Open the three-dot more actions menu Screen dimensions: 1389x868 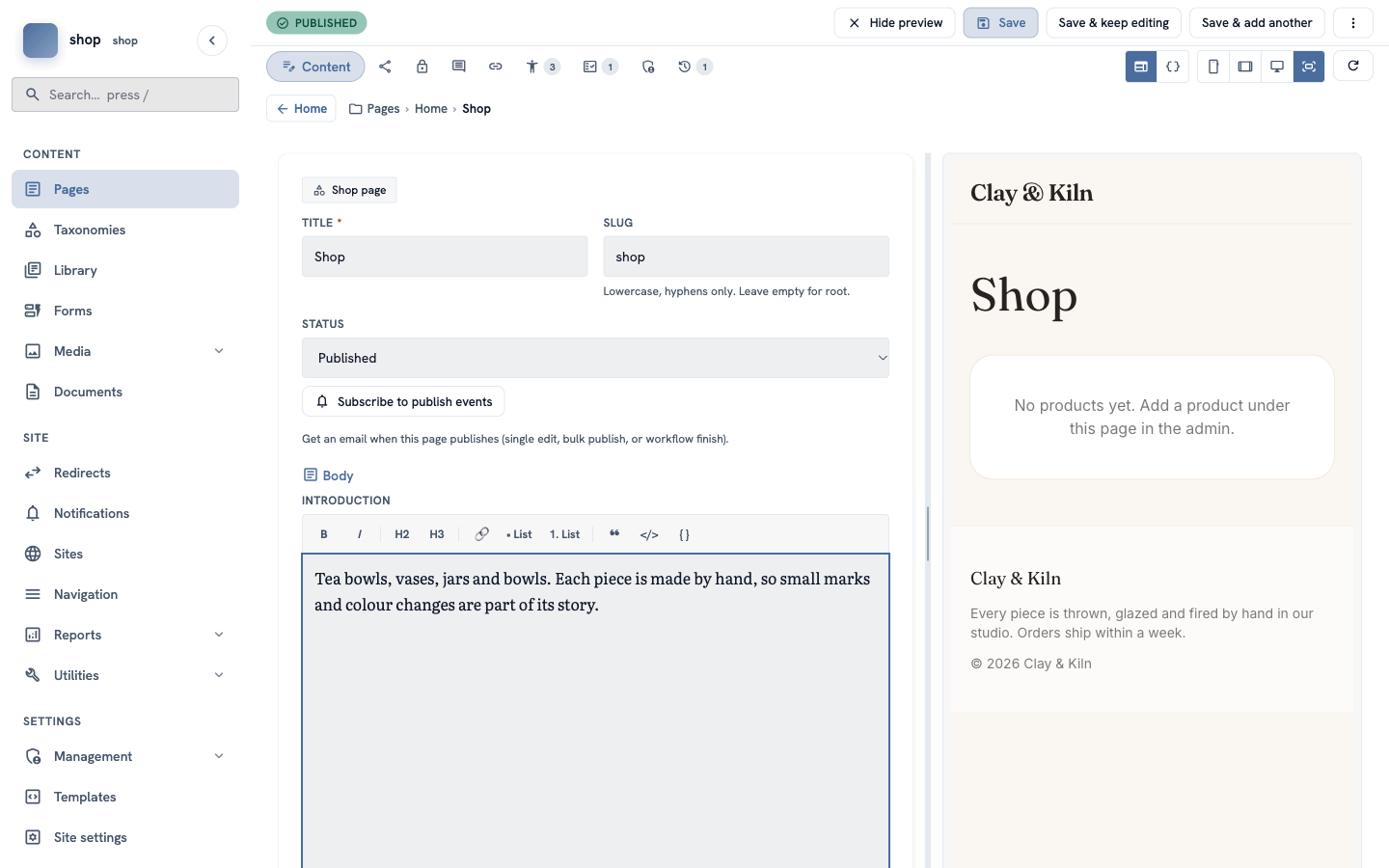[x=1353, y=23]
